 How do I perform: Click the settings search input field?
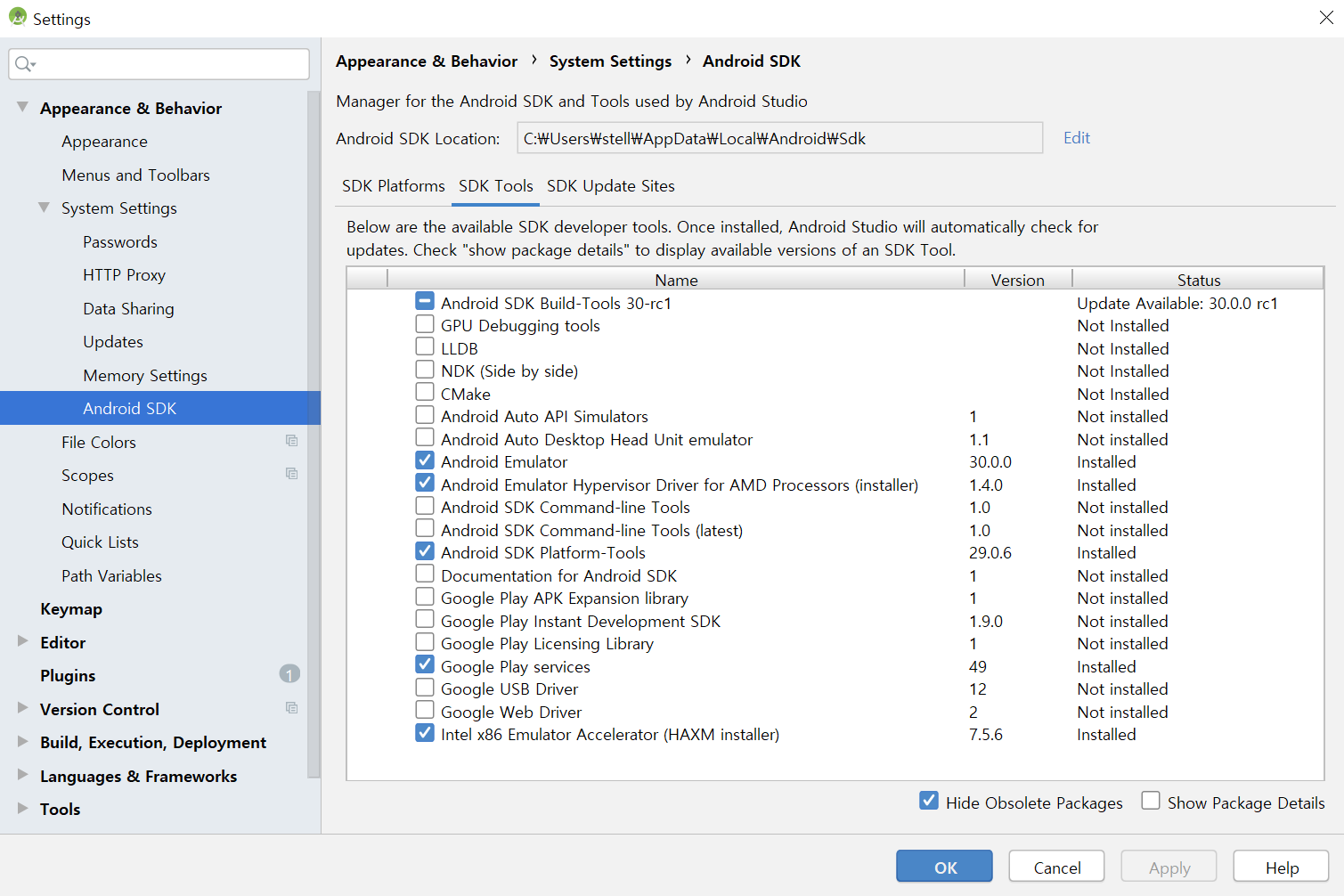pyautogui.click(x=159, y=64)
